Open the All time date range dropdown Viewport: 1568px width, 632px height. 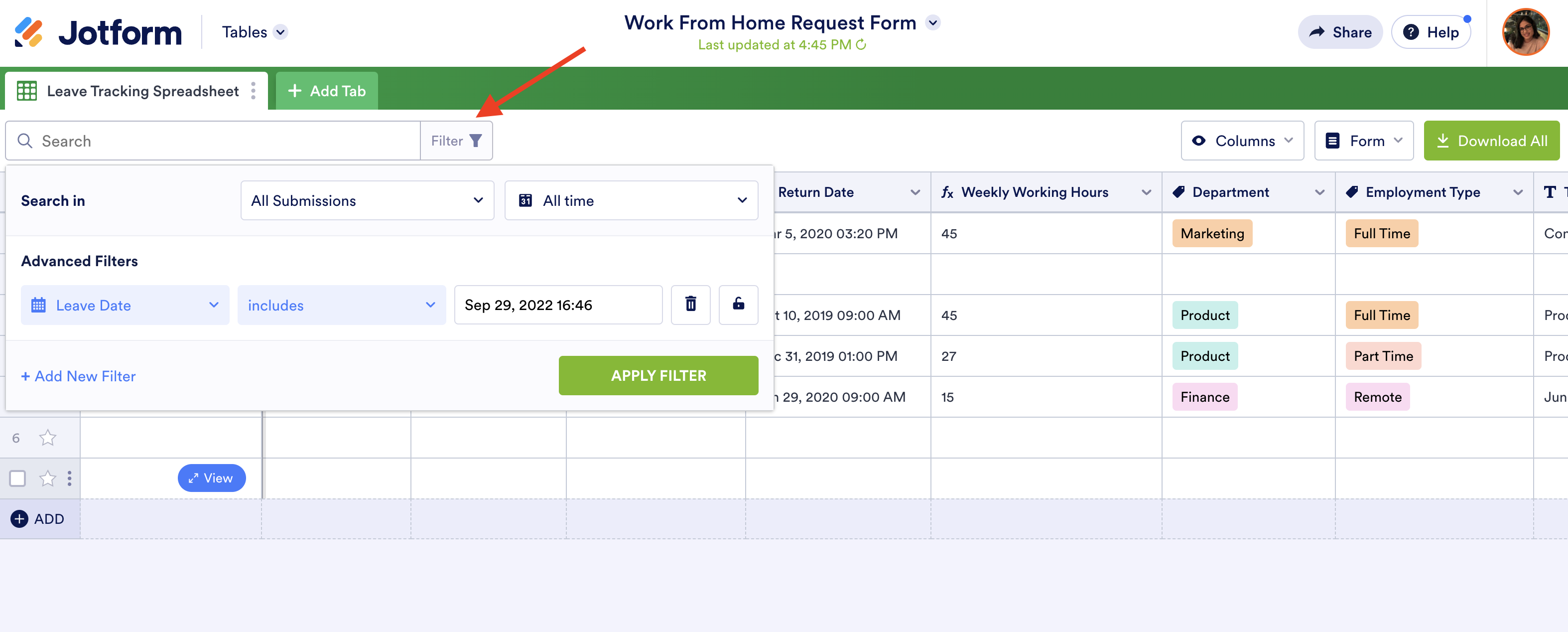click(631, 200)
